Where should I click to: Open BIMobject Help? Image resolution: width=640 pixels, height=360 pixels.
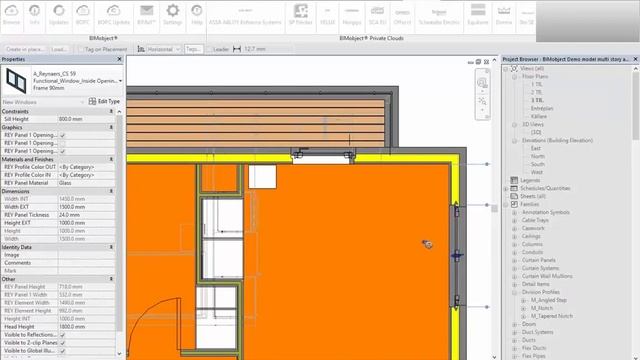point(197,15)
